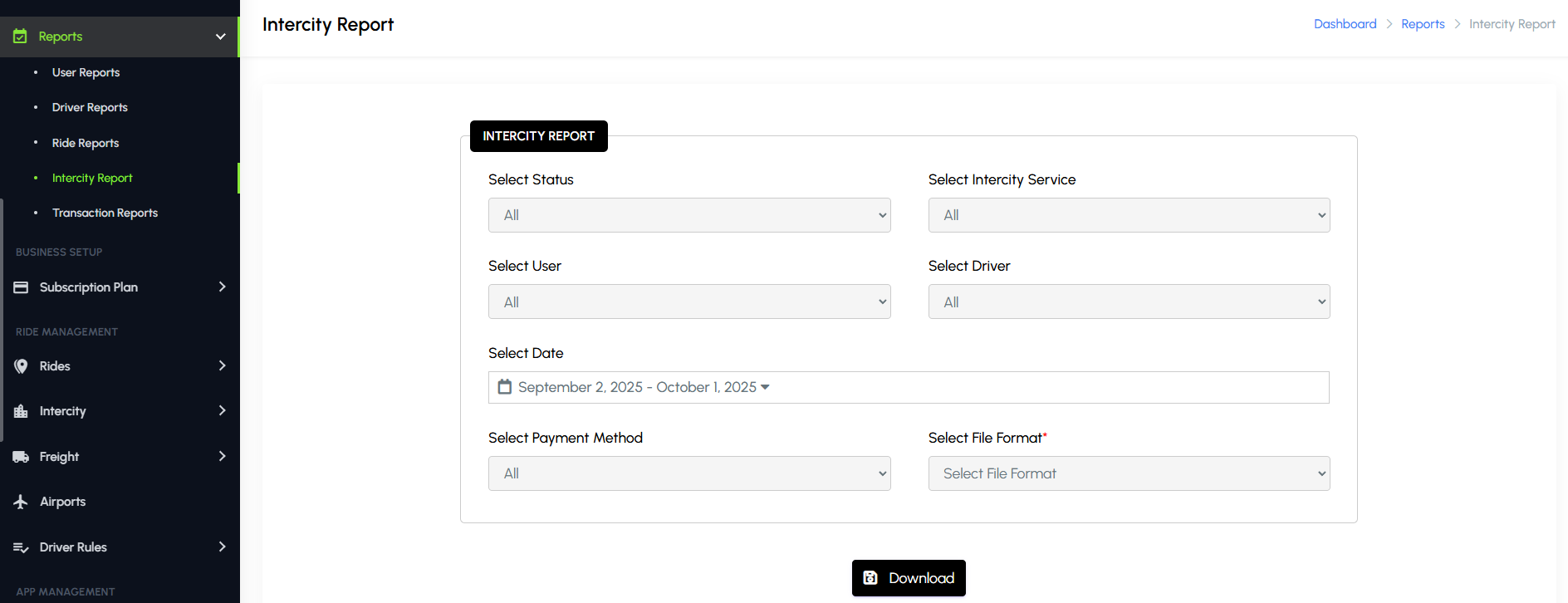Open the Select Status dropdown
The height and width of the screenshot is (603, 1568).
tap(688, 215)
